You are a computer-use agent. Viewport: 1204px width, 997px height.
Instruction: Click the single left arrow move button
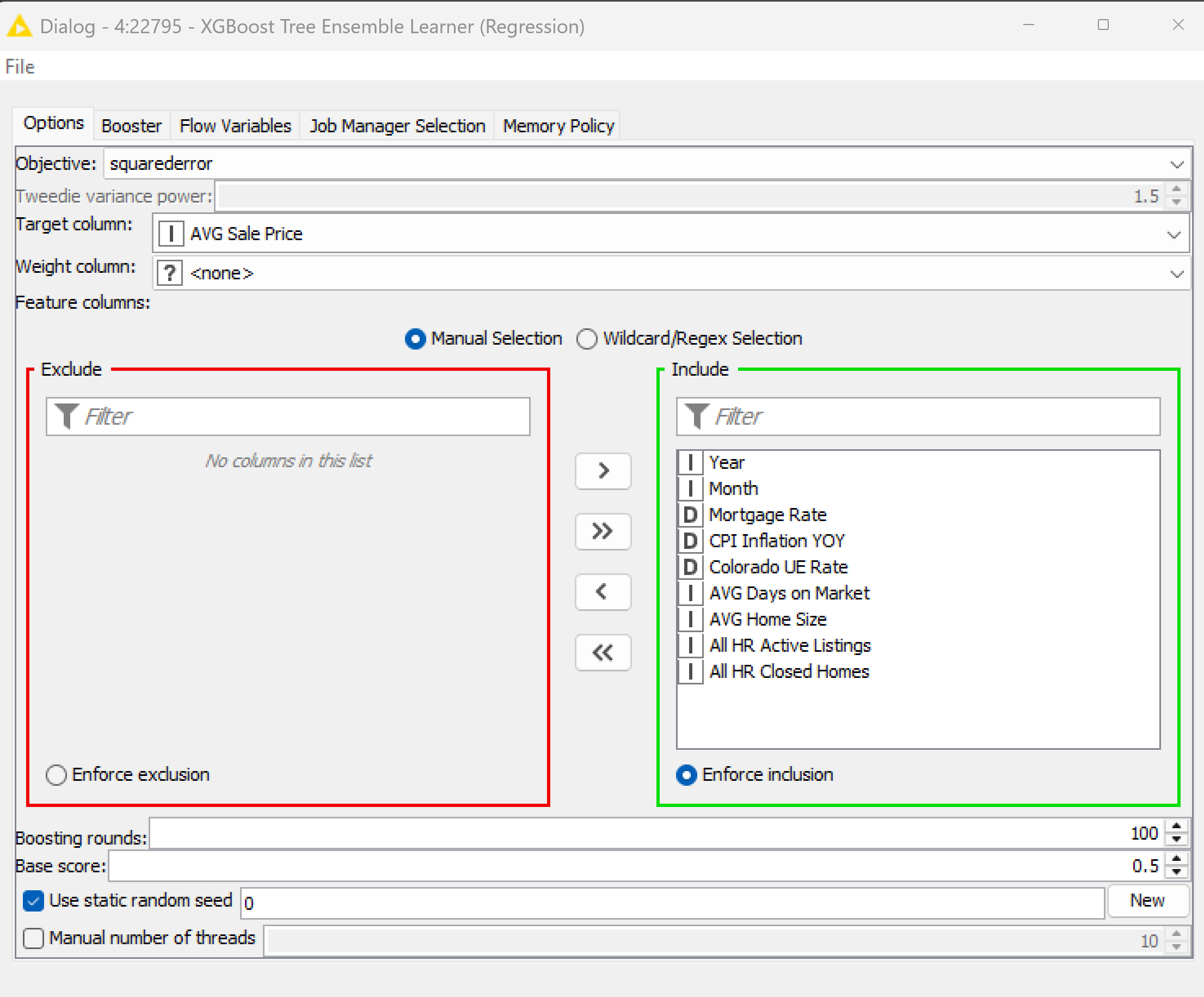click(x=603, y=591)
